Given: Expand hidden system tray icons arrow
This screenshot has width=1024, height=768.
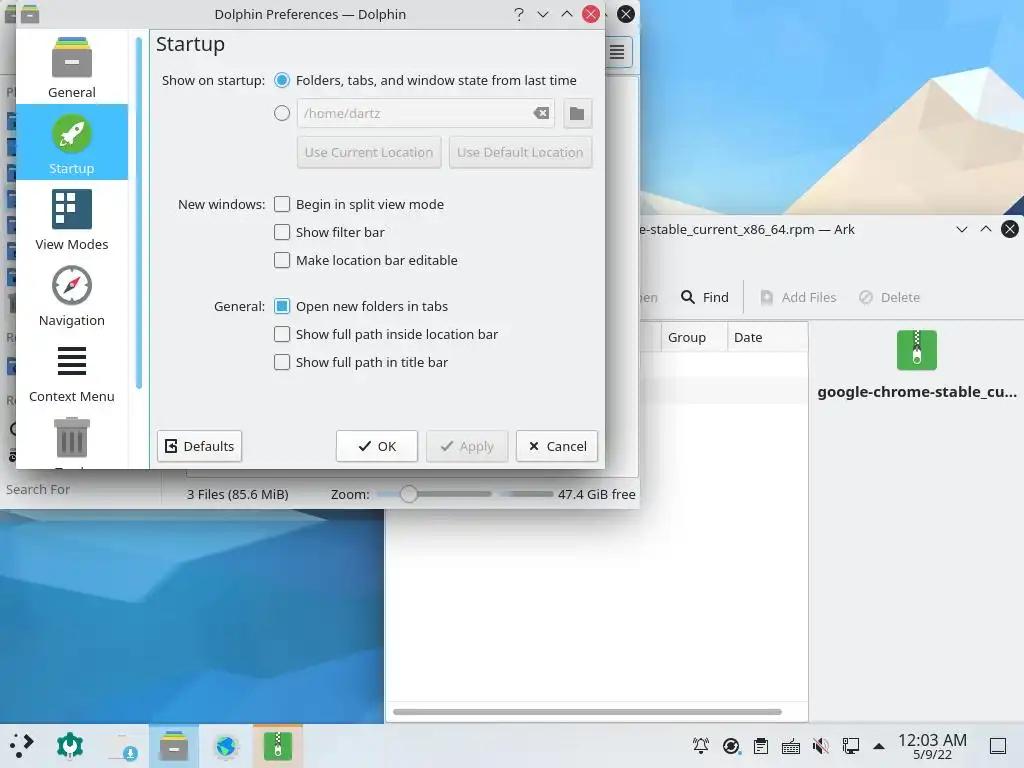Looking at the screenshot, I should [879, 746].
